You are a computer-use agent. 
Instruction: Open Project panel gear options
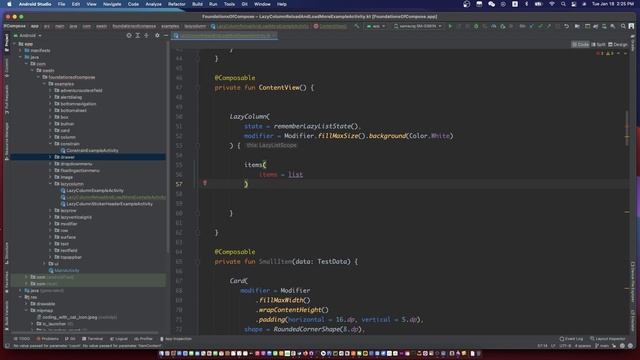(x=157, y=36)
